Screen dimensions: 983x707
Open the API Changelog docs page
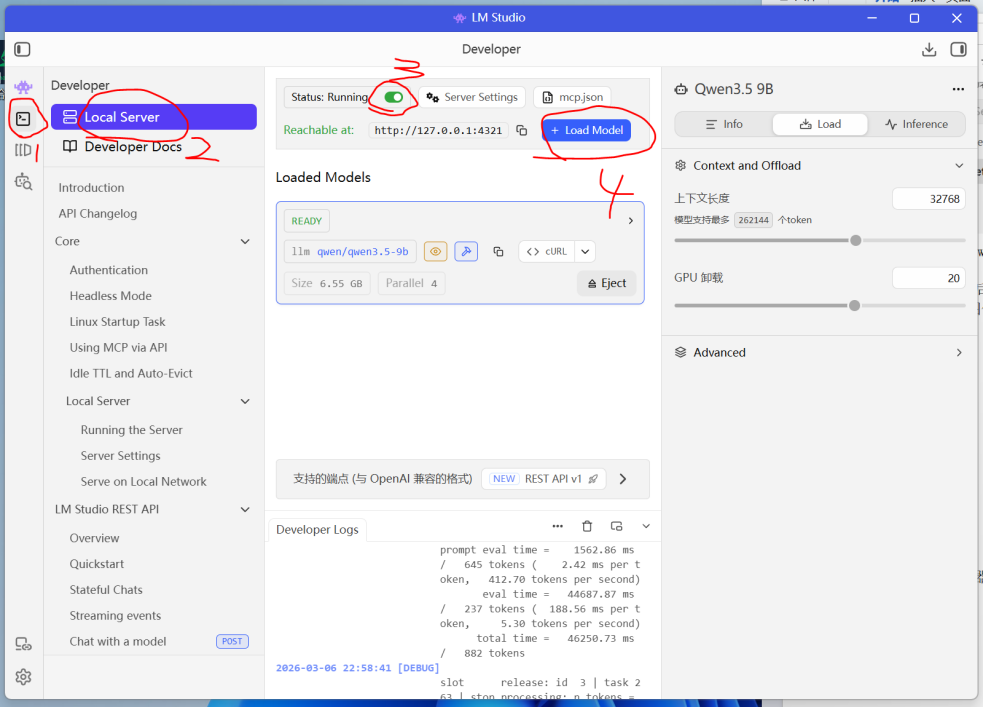tap(98, 214)
